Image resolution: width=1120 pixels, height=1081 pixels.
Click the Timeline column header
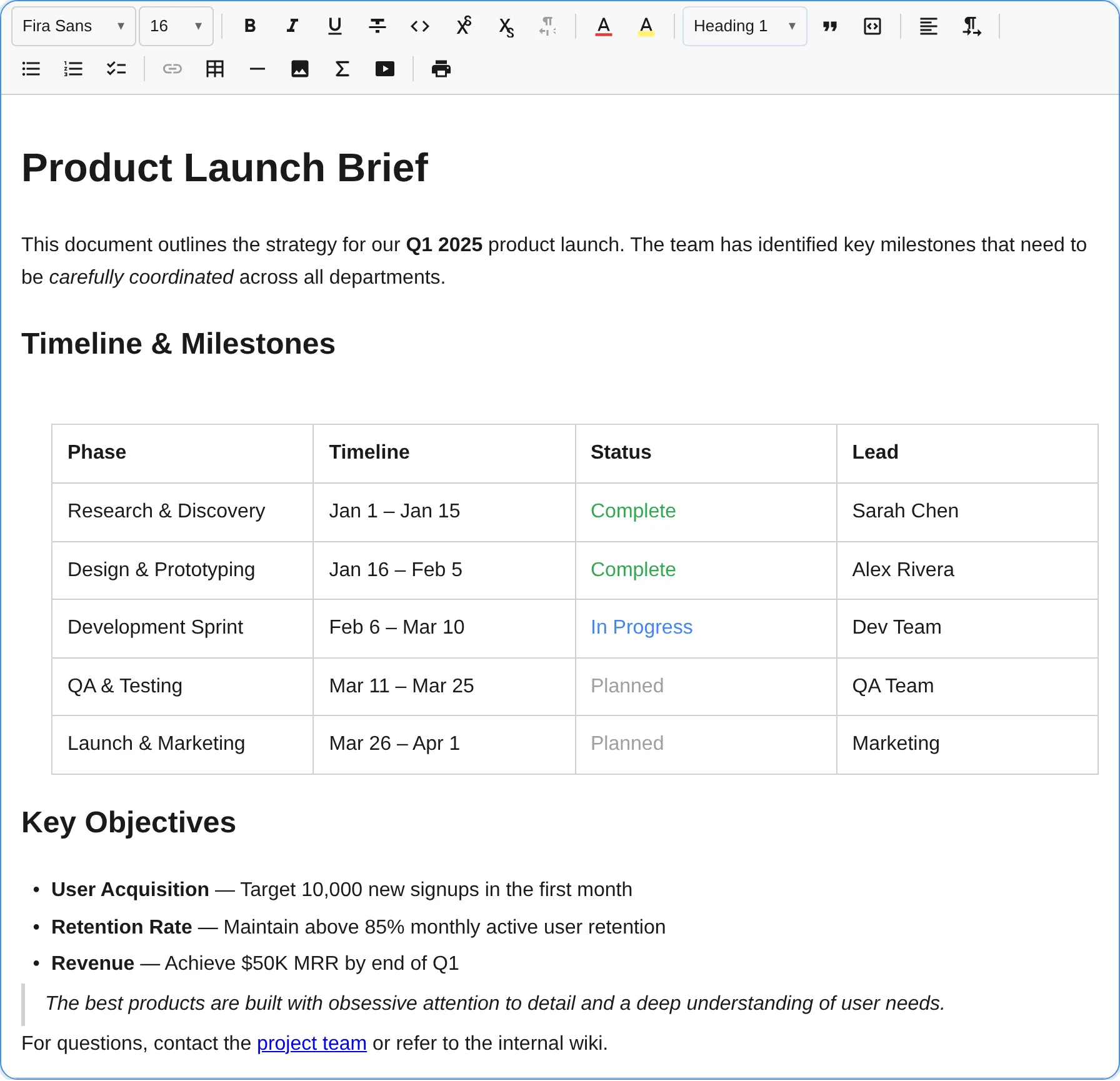(444, 452)
